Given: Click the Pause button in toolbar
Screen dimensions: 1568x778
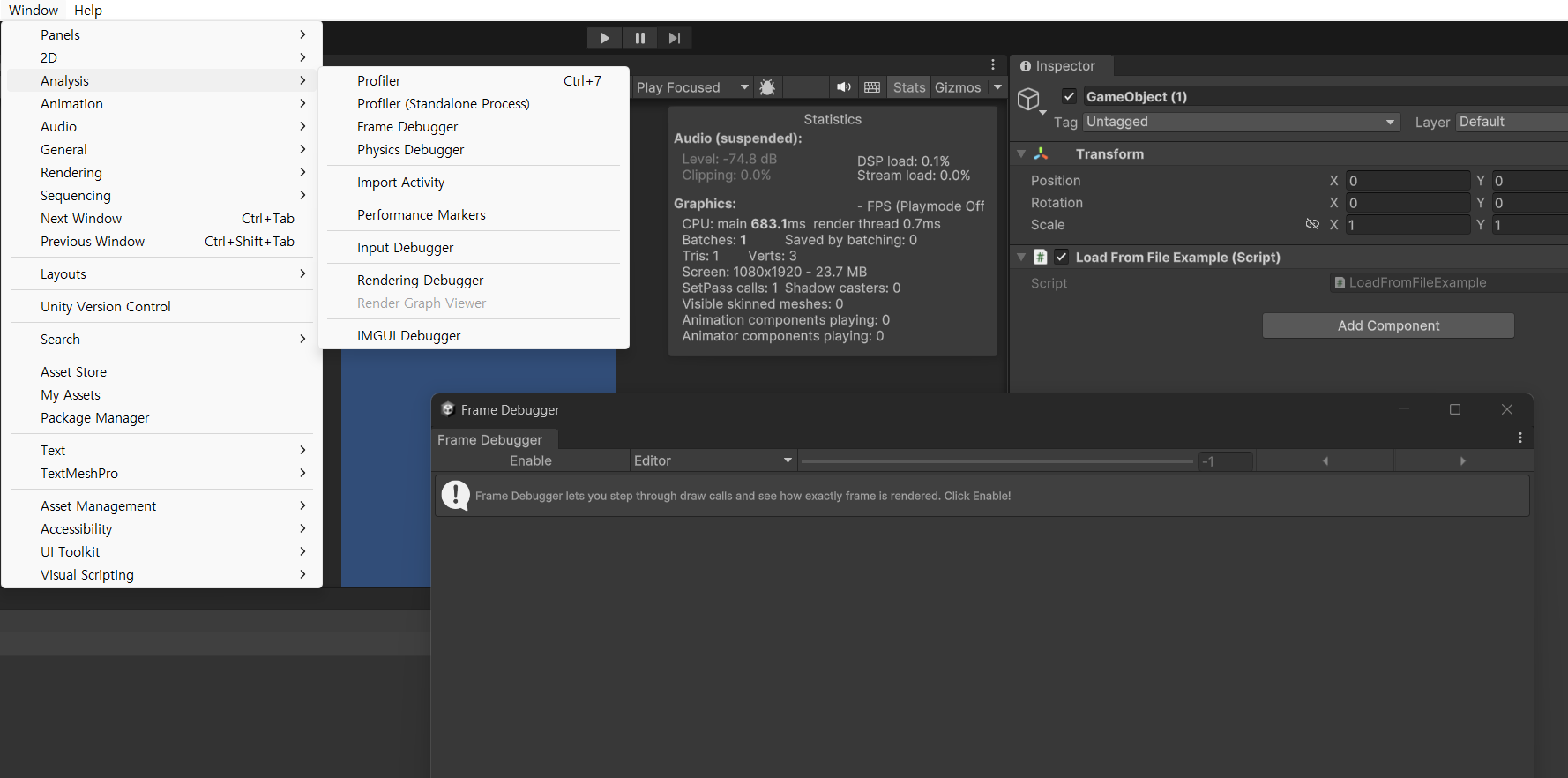Looking at the screenshot, I should pos(639,38).
